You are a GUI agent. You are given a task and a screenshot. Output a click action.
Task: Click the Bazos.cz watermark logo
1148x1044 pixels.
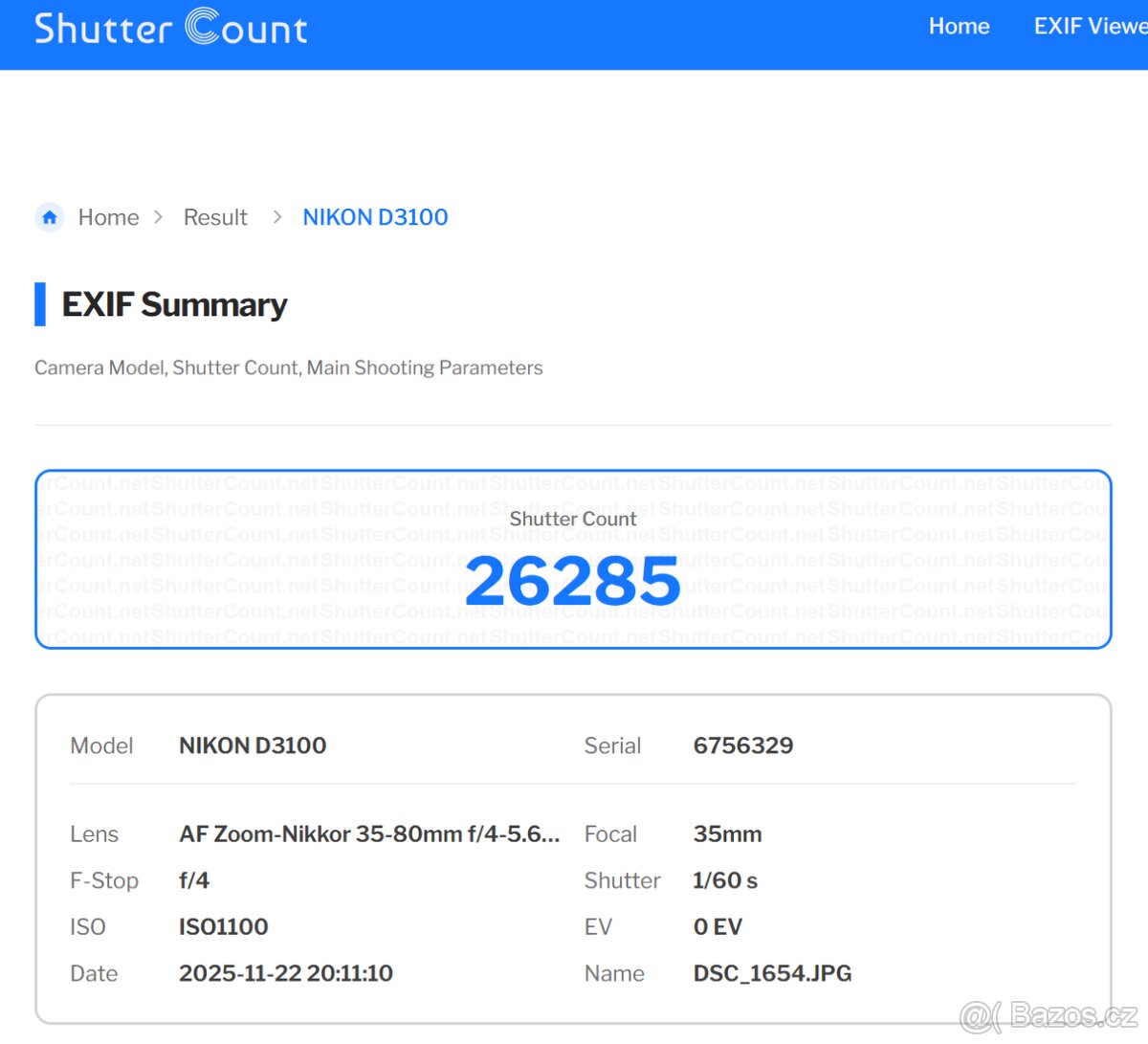[1049, 1015]
